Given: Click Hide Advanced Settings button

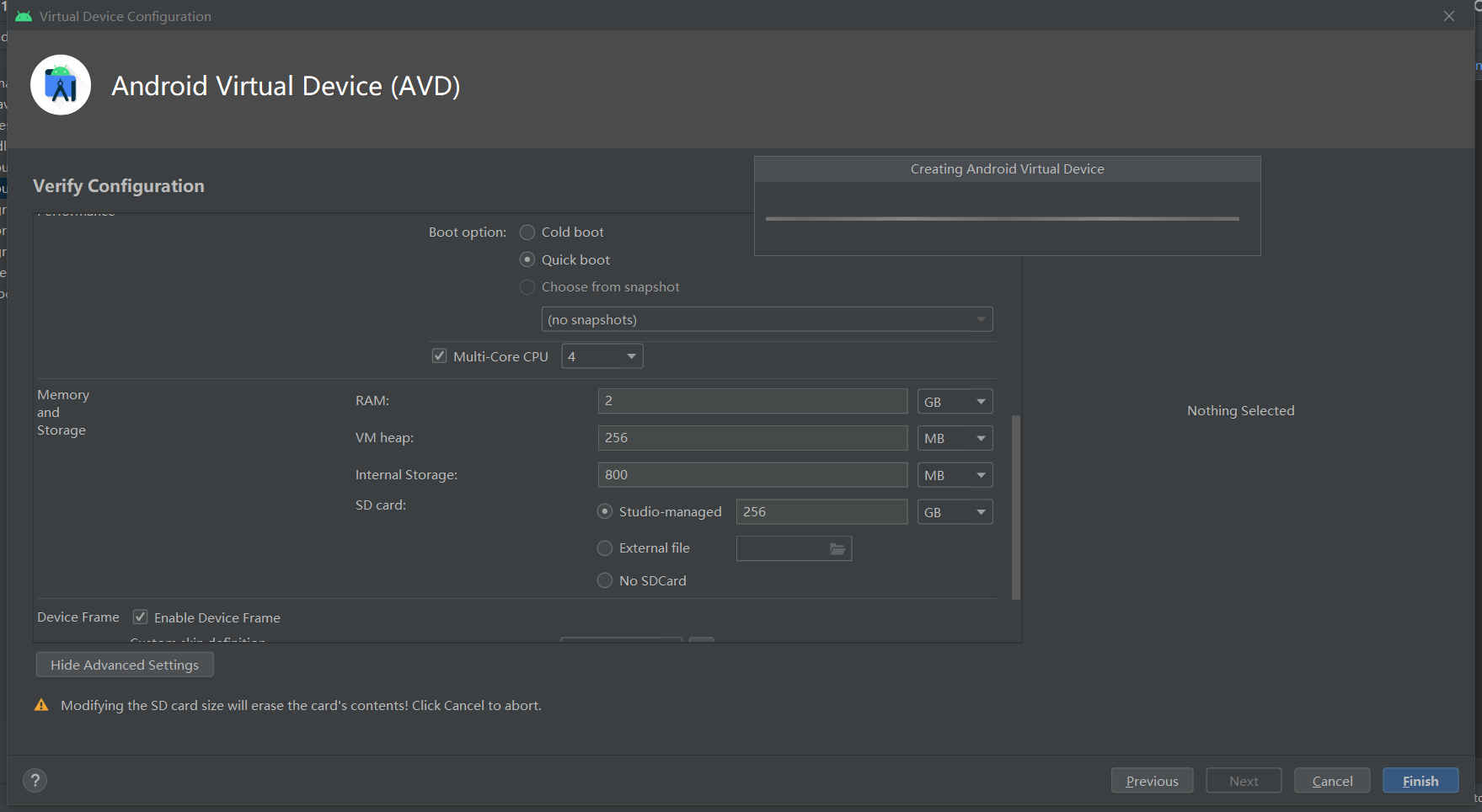Looking at the screenshot, I should (125, 665).
